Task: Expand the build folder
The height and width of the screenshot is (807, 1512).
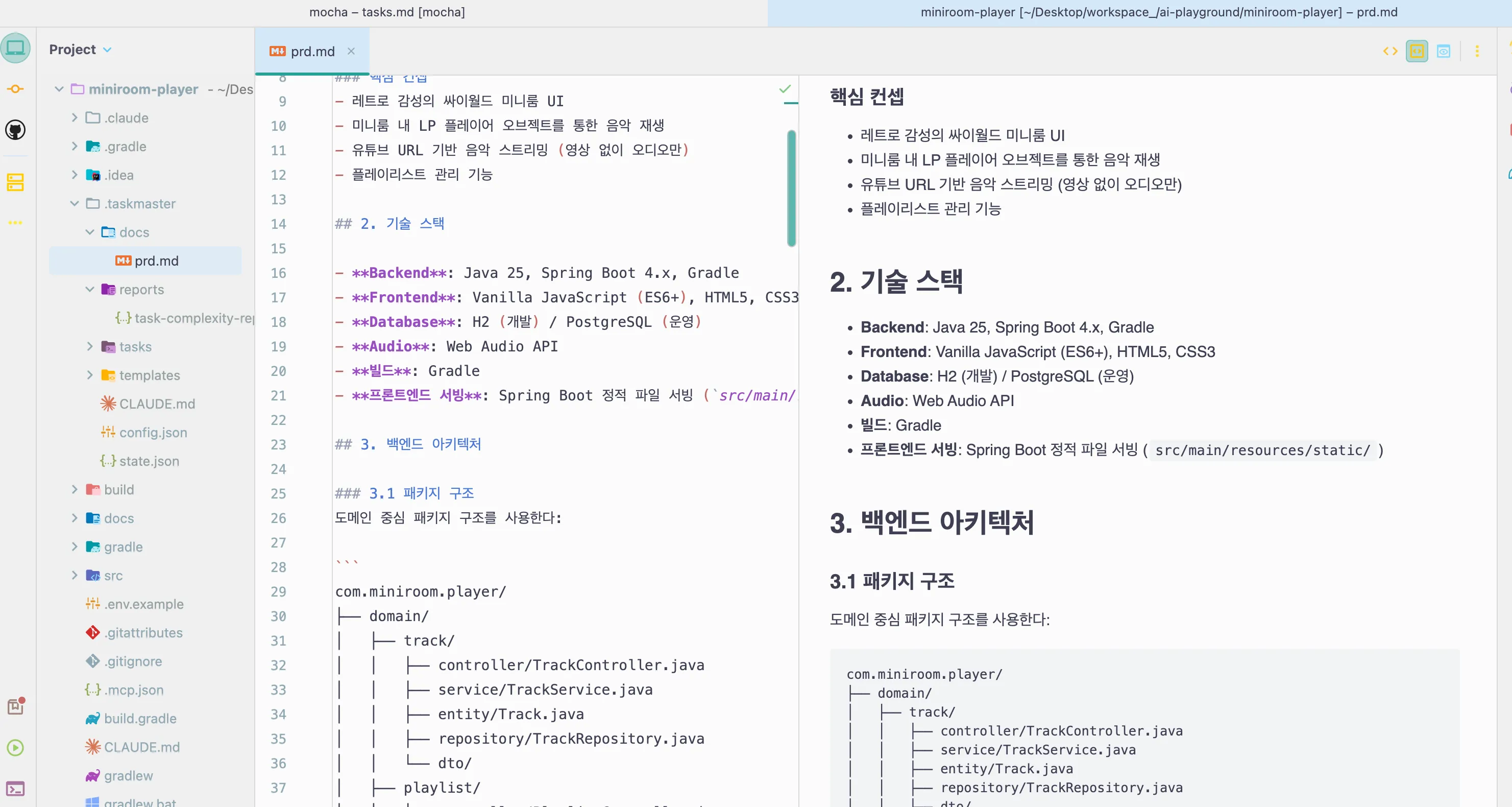Action: [x=74, y=489]
